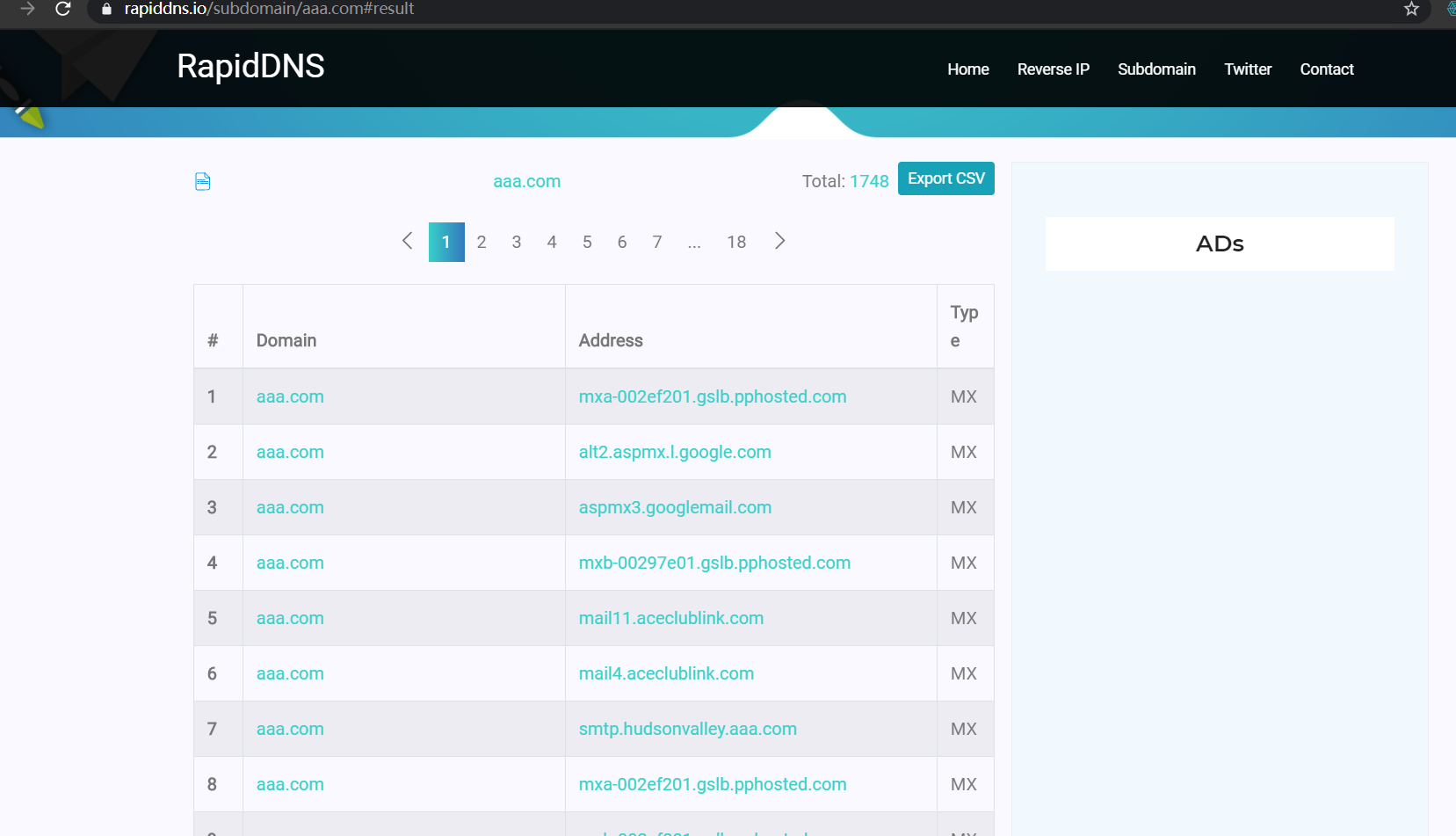
Task: Open mail11.aceclublink.com address
Action: tap(671, 618)
